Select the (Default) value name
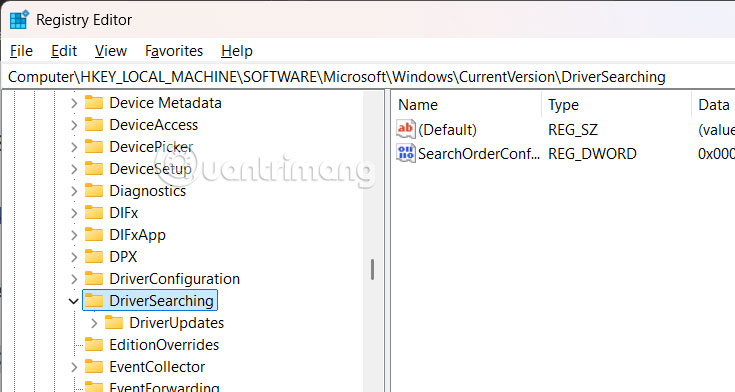Viewport: 735px width, 392px height. [447, 129]
